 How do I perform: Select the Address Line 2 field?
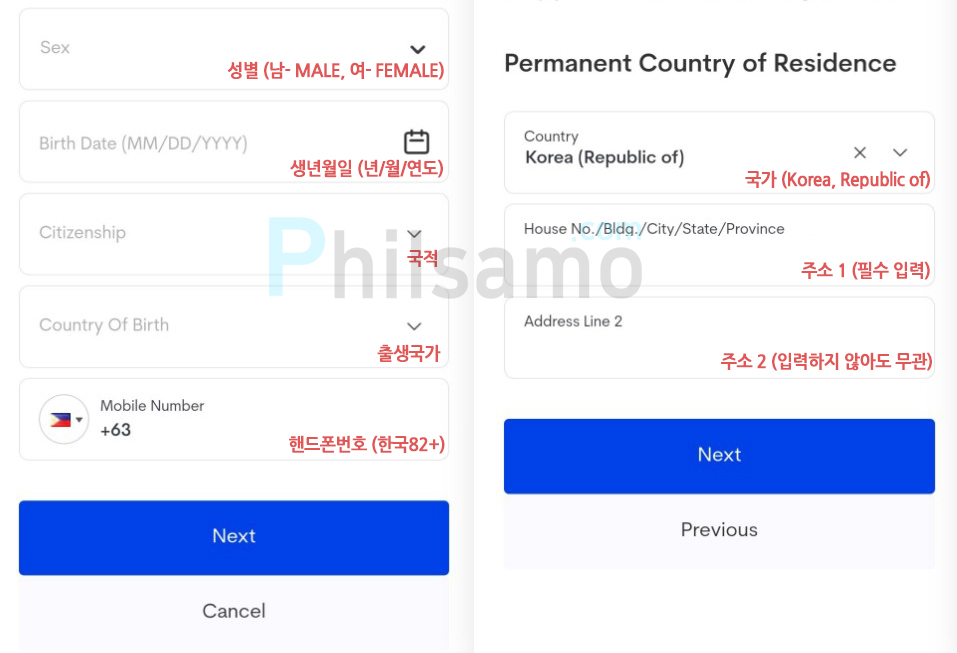pos(719,337)
